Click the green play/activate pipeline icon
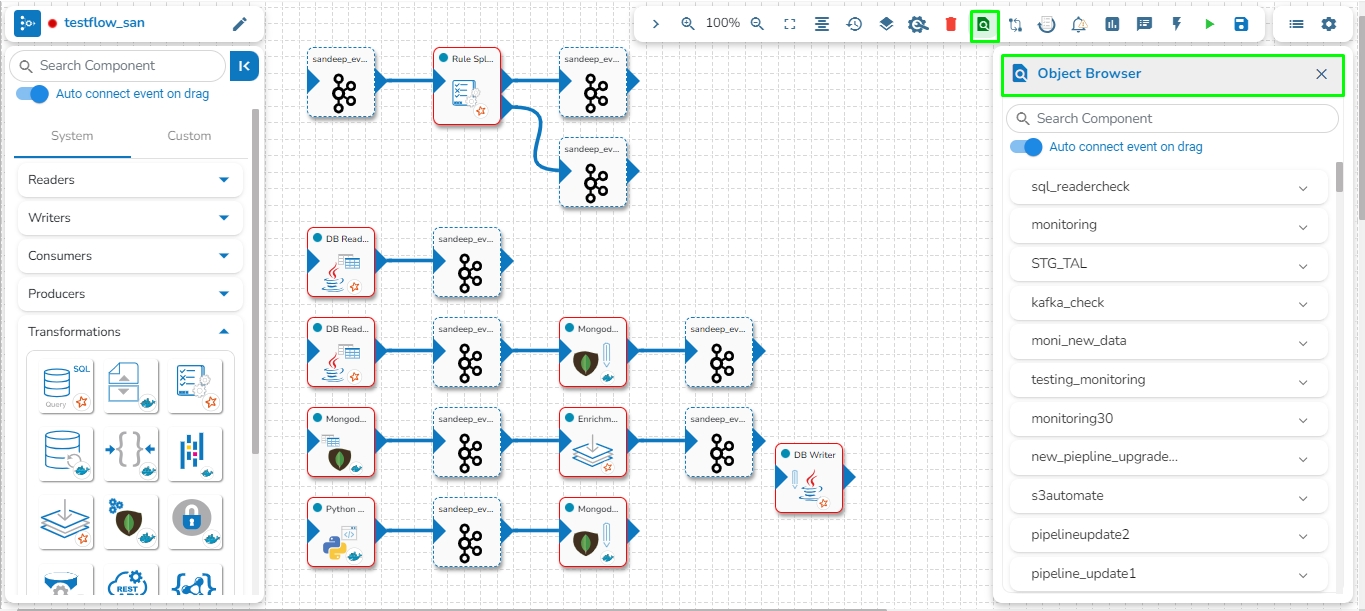 tap(1209, 24)
